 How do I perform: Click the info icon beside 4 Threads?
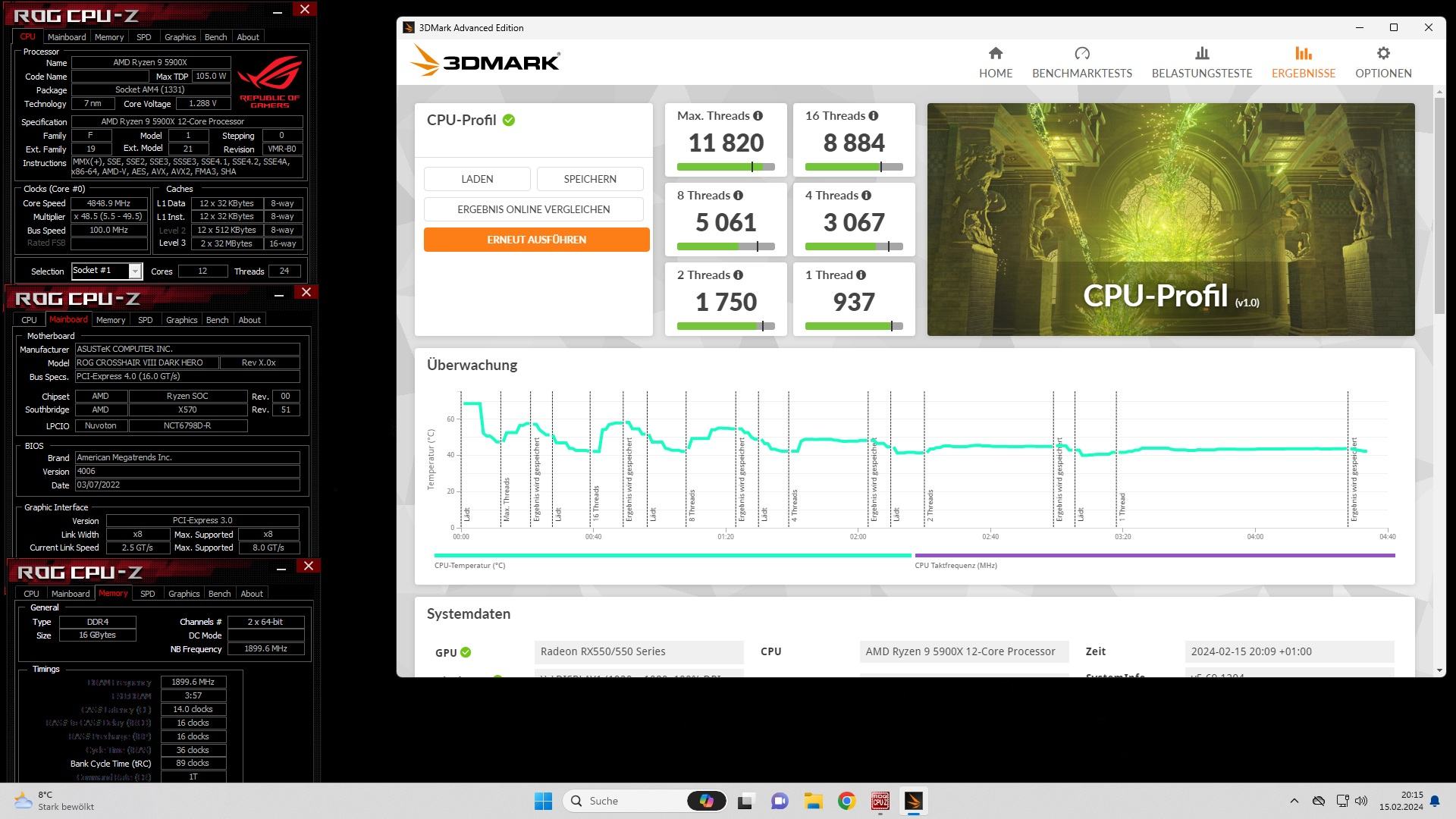click(866, 196)
